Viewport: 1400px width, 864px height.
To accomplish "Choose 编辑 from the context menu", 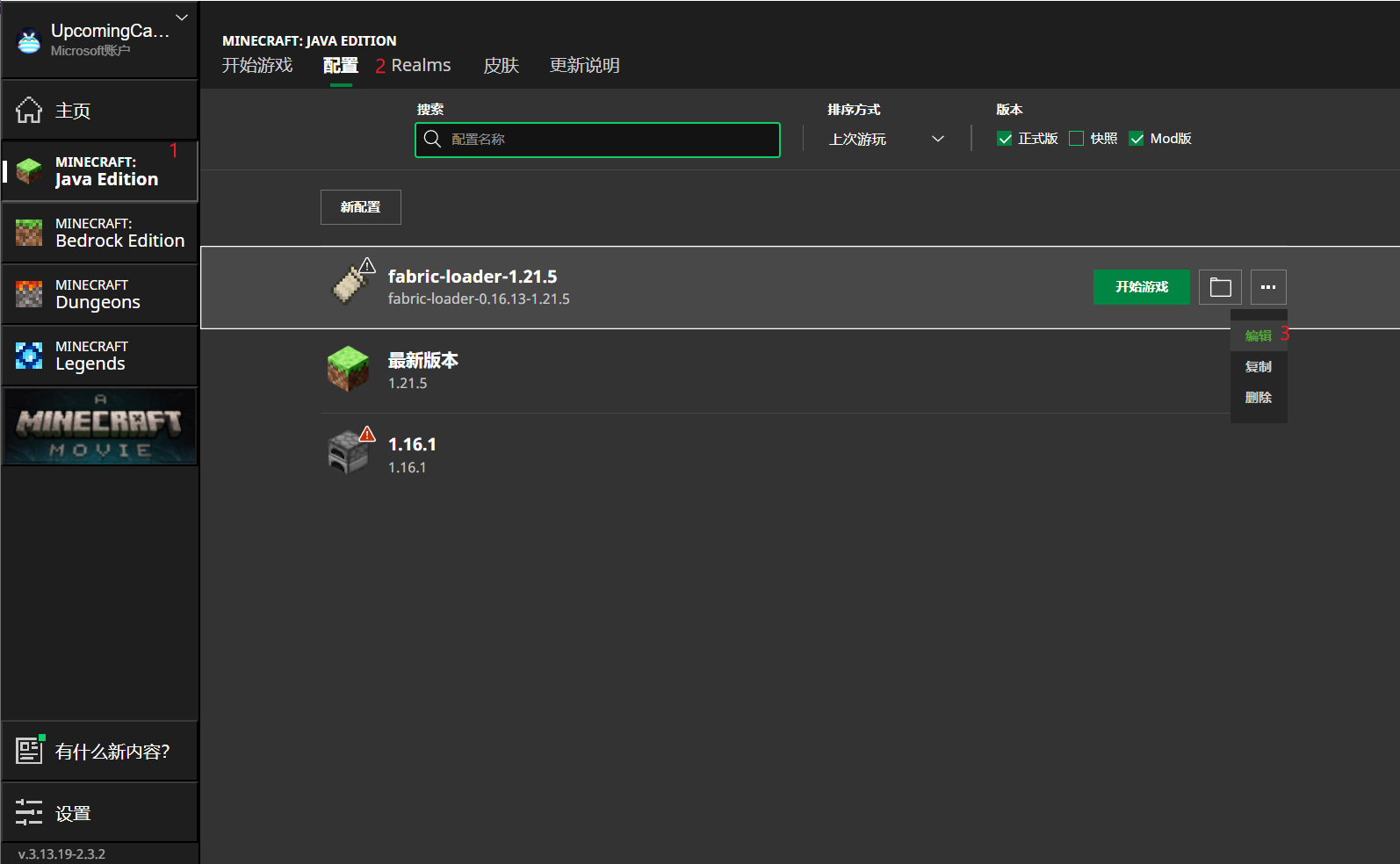I will (x=1259, y=335).
